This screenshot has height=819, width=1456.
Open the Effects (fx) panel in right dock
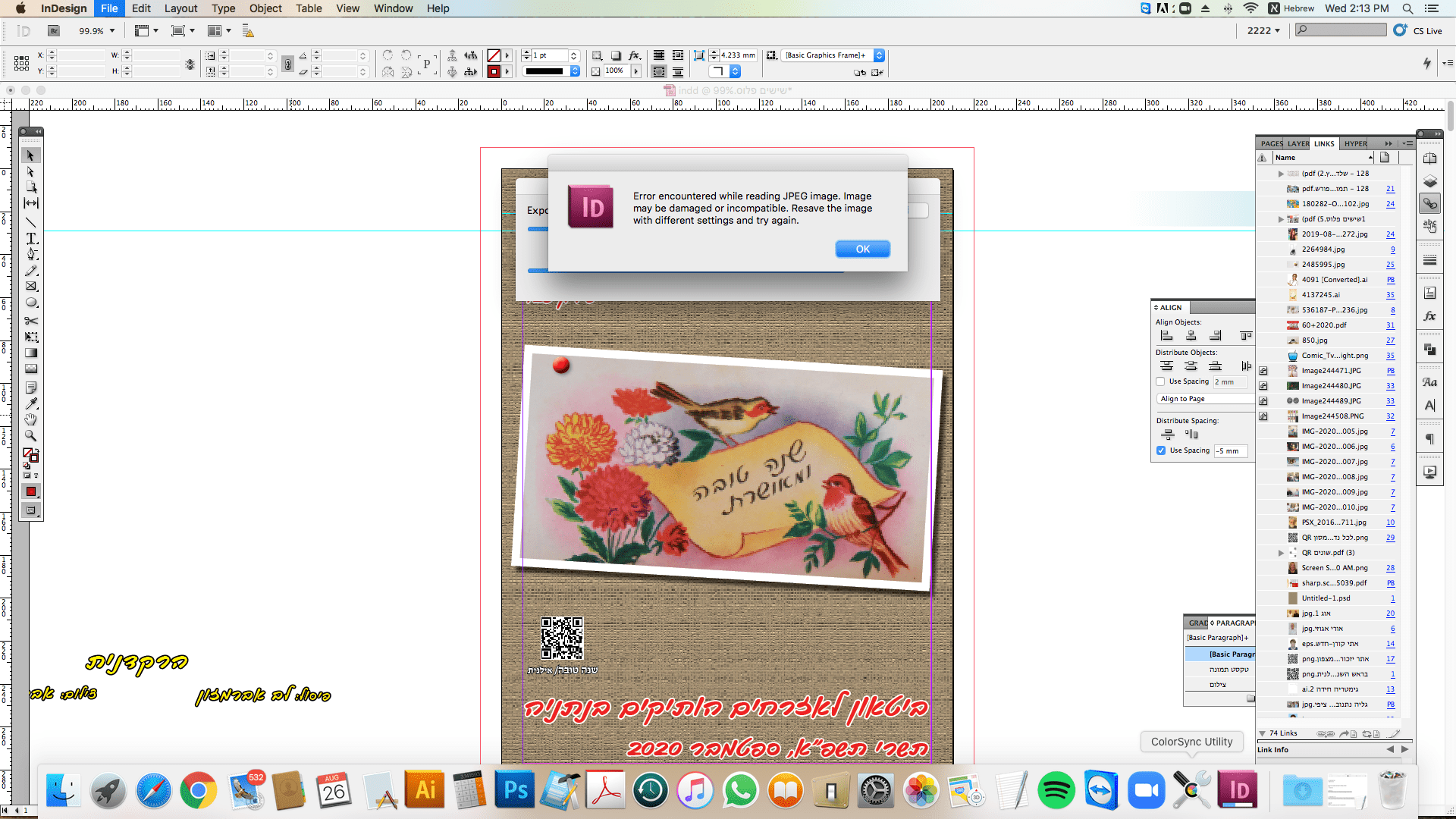click(x=1430, y=315)
